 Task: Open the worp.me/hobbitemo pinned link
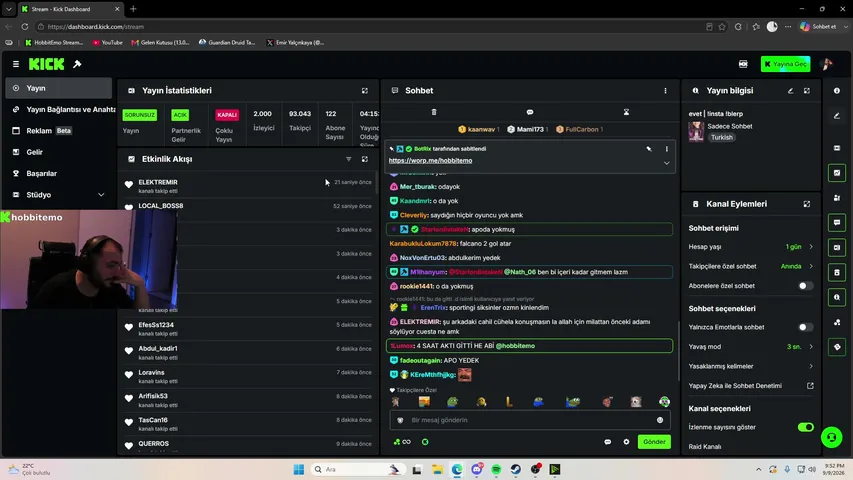tap(430, 161)
